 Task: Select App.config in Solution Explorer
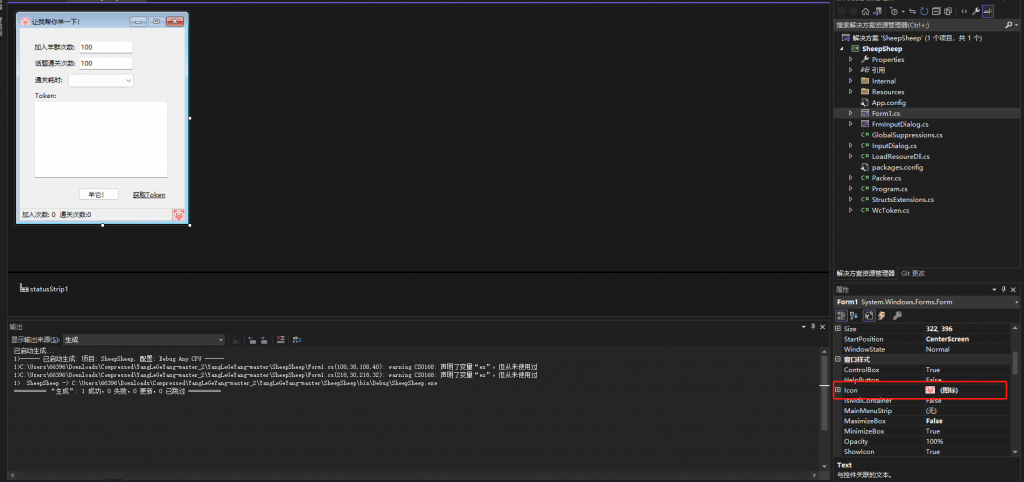889,103
